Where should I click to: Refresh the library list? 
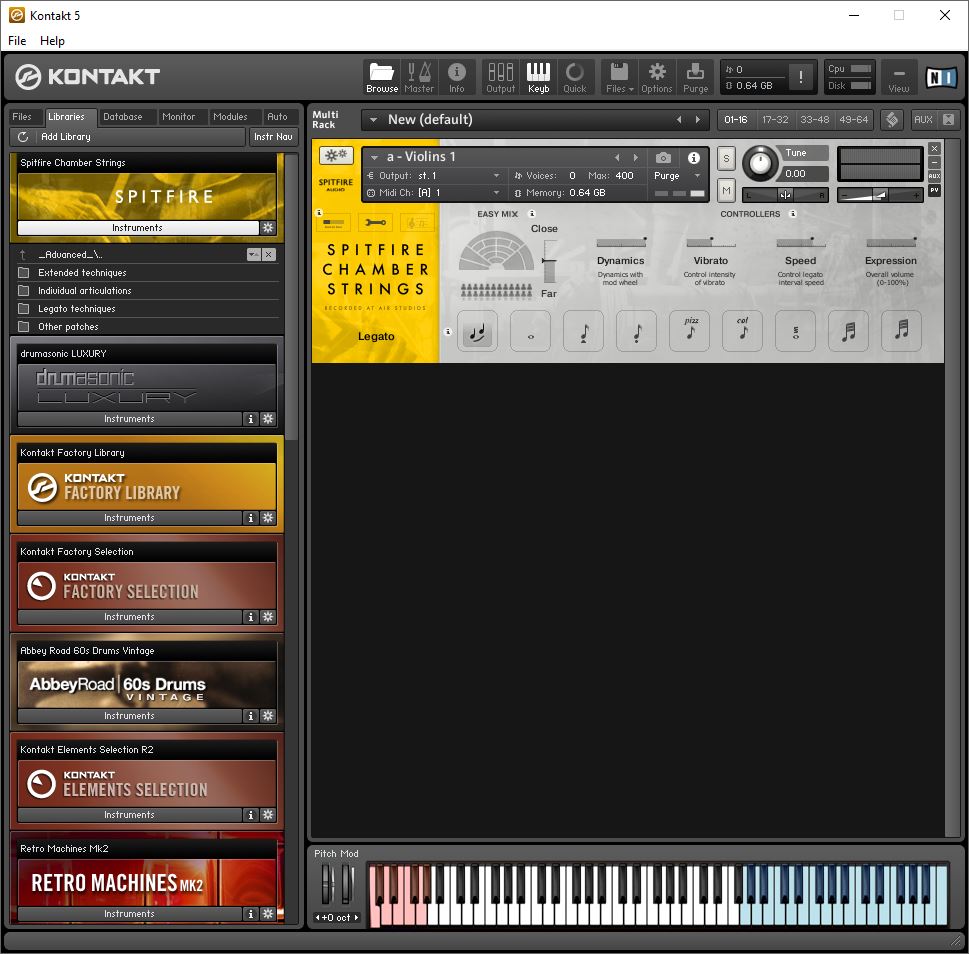tap(23, 137)
